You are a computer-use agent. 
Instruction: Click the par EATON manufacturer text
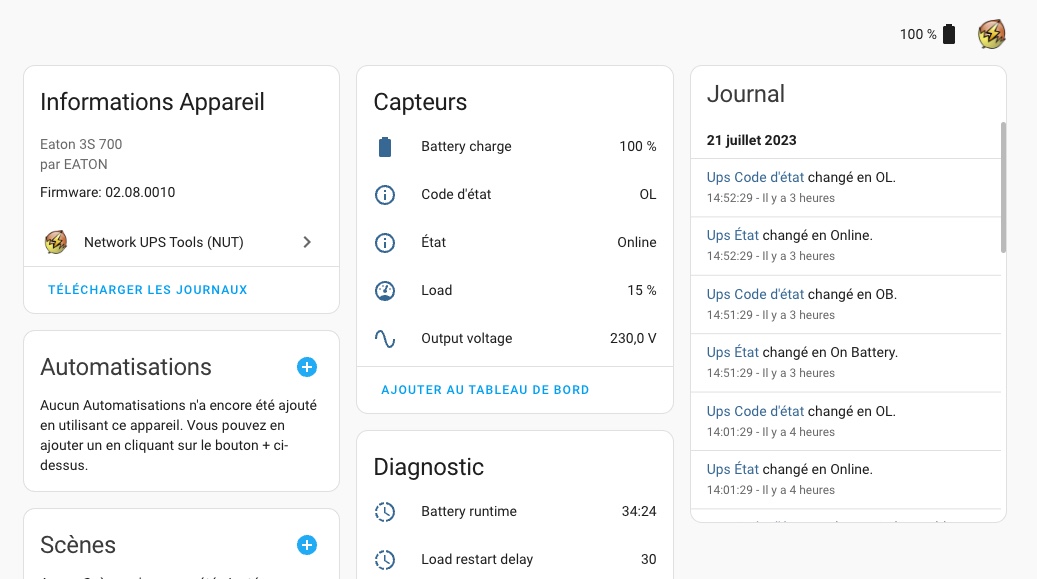[73, 164]
